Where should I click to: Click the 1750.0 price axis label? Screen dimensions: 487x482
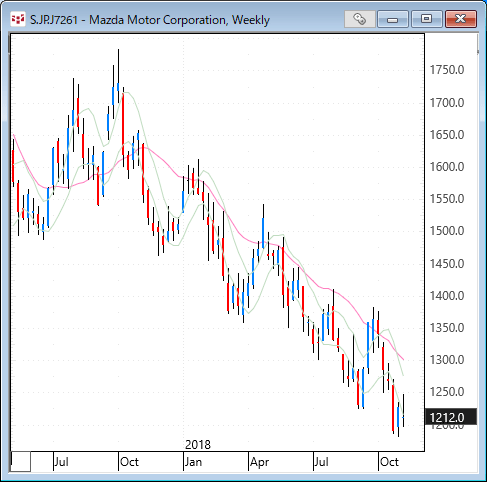point(447,70)
